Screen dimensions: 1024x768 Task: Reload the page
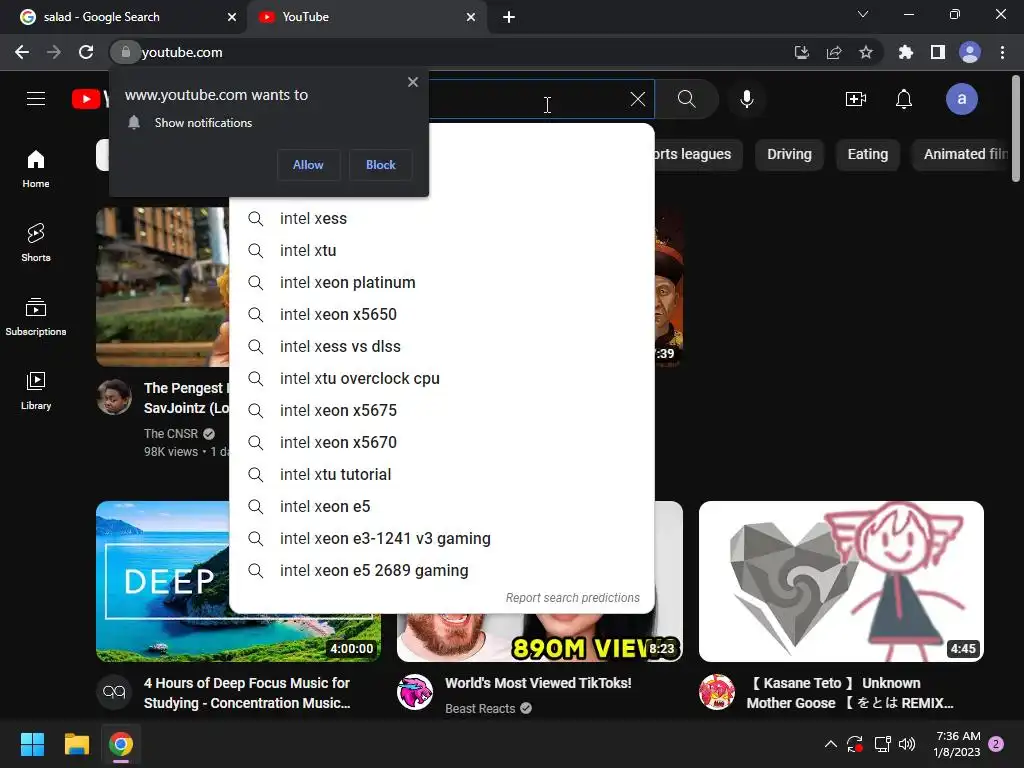[86, 52]
